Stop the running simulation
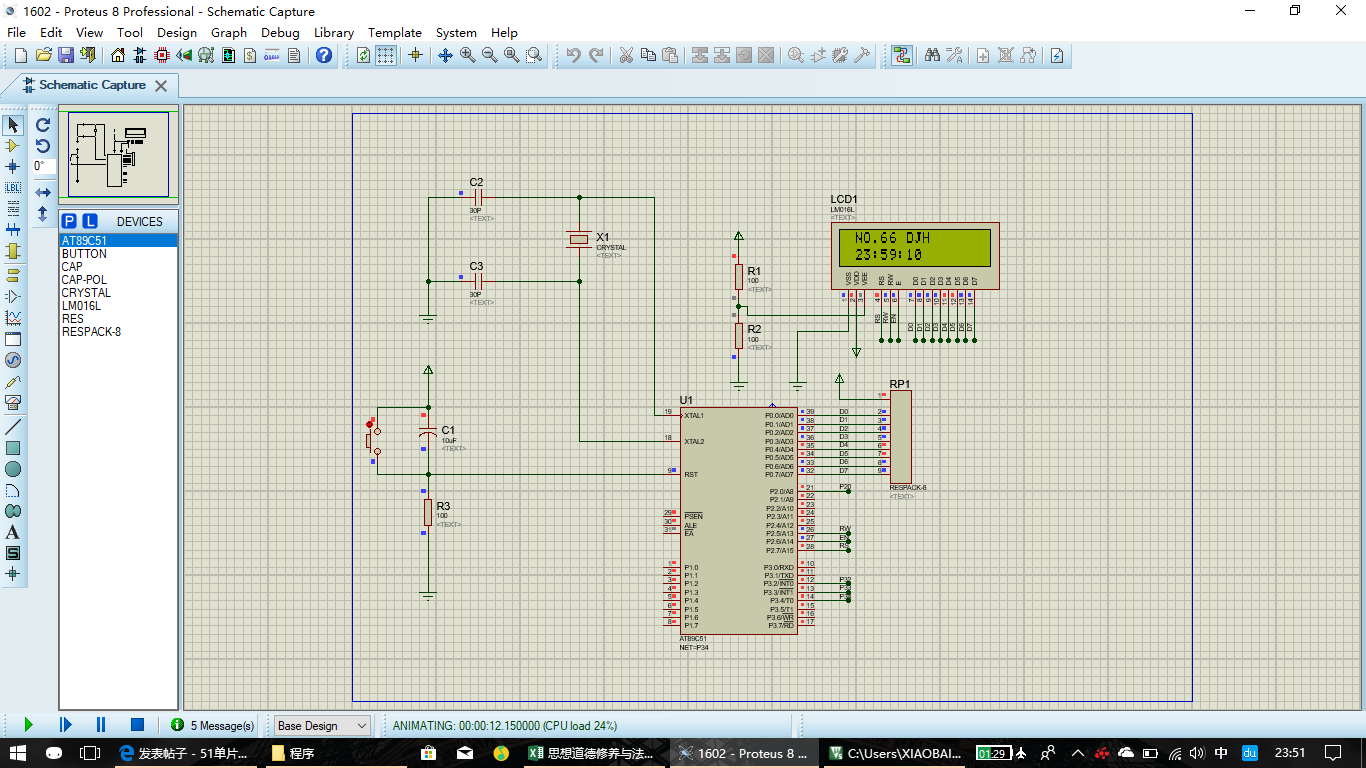This screenshot has width=1366, height=768. 138,725
